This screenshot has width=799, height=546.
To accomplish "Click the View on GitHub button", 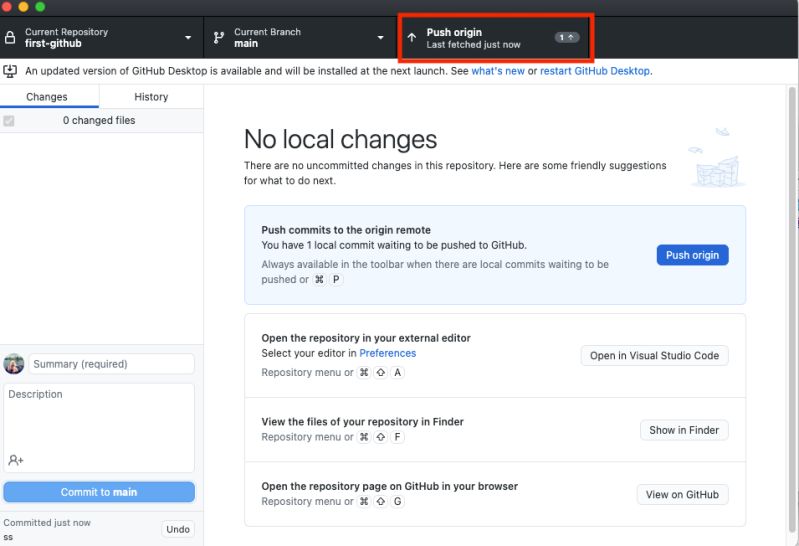I will pyautogui.click(x=682, y=495).
